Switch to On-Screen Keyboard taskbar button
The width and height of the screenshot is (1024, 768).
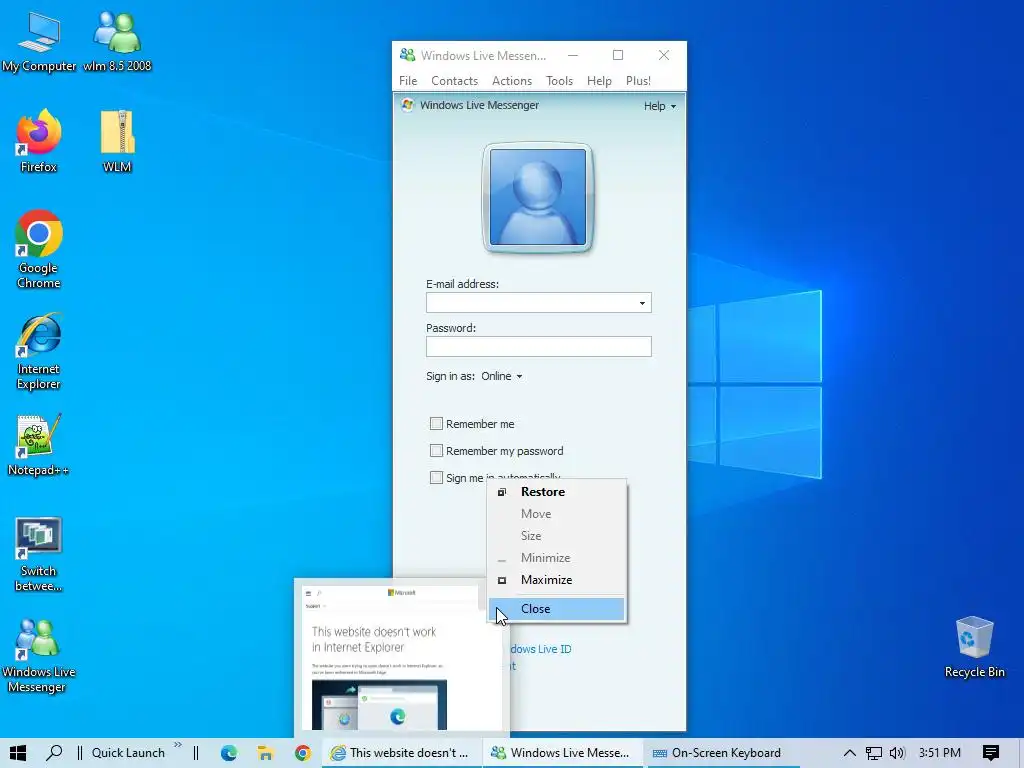pyautogui.click(x=720, y=753)
